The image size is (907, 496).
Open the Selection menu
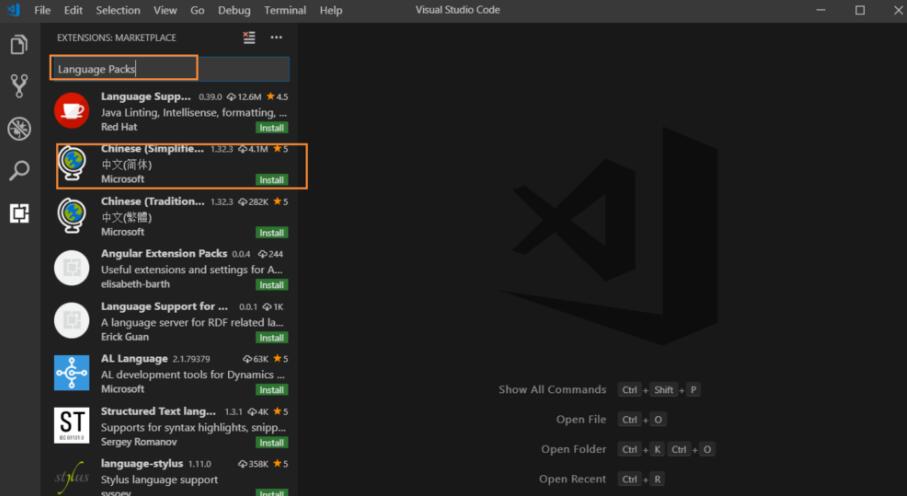118,10
